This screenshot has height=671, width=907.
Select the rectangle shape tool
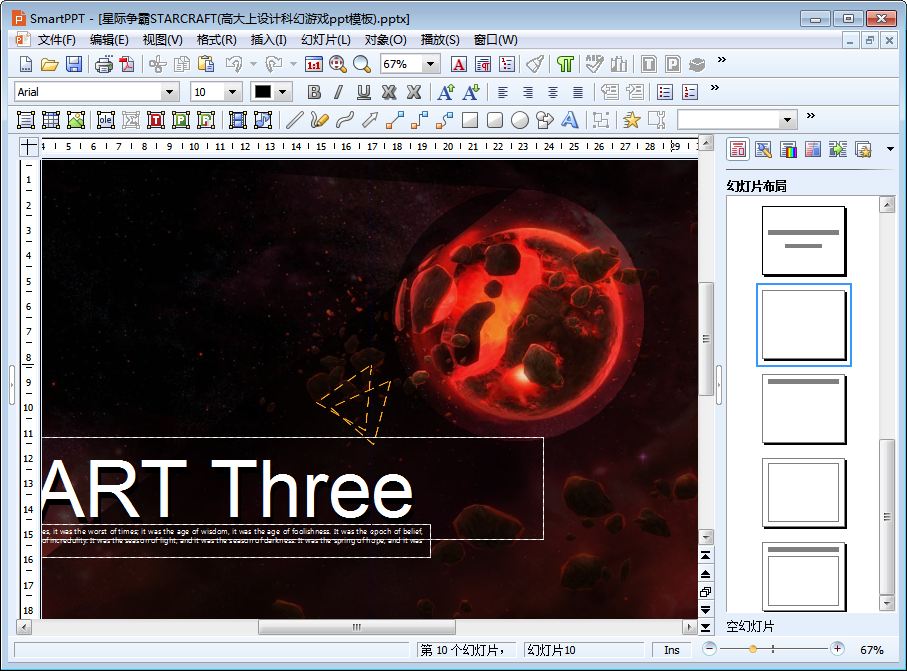click(470, 120)
